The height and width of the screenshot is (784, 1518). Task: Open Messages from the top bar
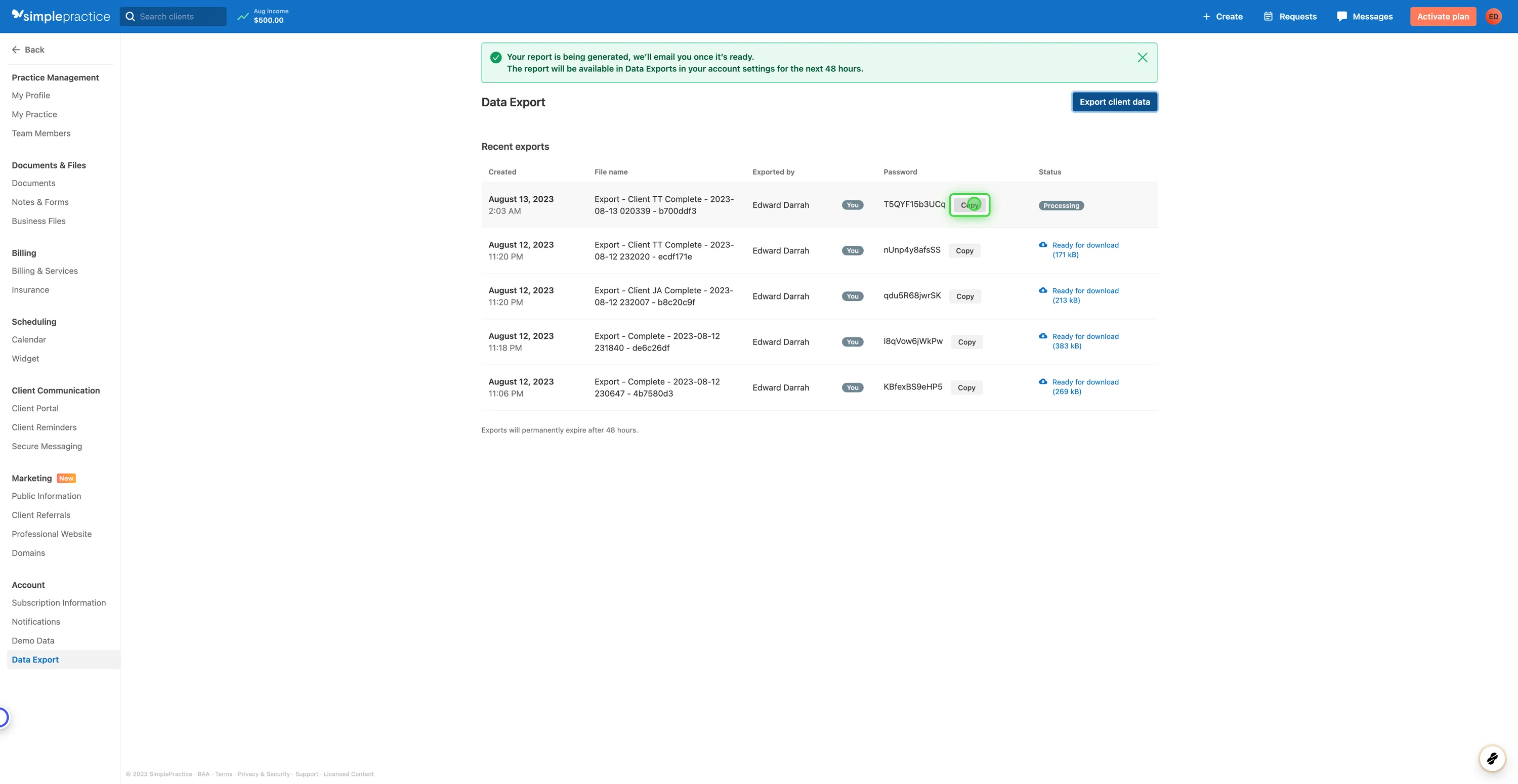coord(1365,17)
